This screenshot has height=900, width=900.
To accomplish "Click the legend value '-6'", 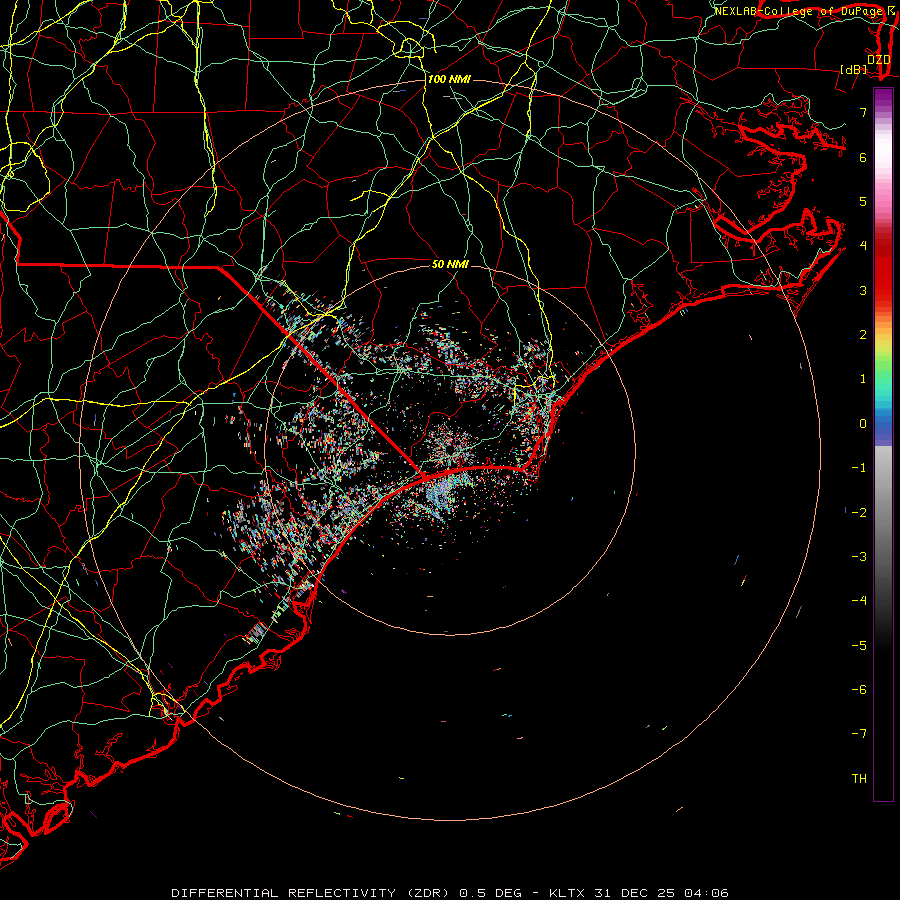I will 859,689.
